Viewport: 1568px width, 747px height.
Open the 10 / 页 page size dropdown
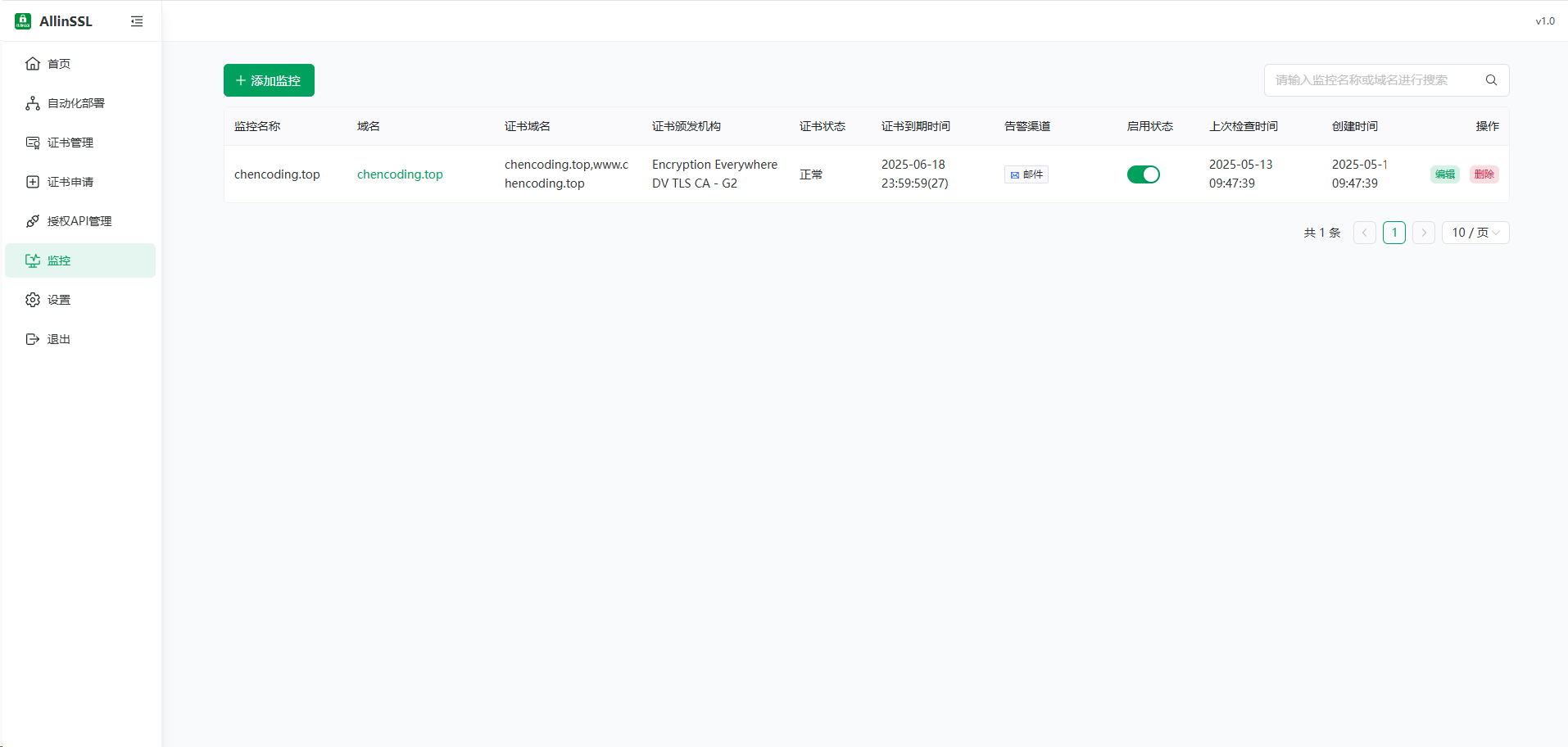click(1475, 233)
